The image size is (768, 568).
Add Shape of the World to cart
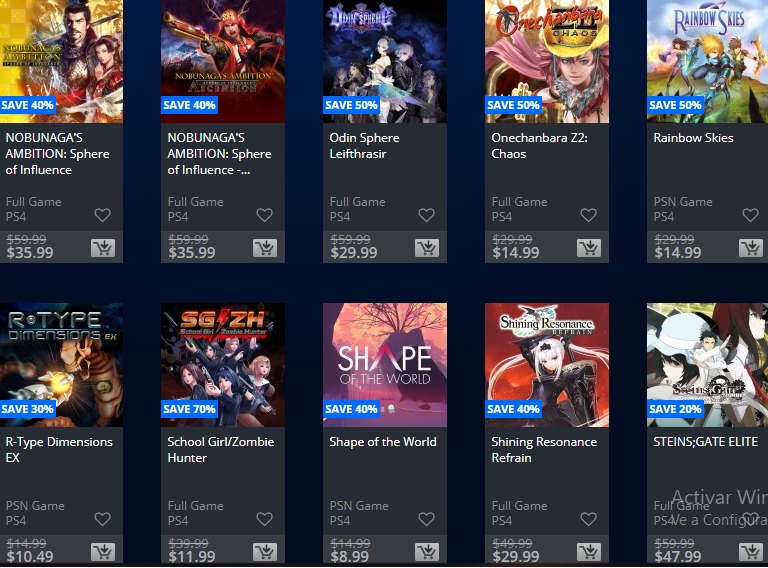click(427, 552)
